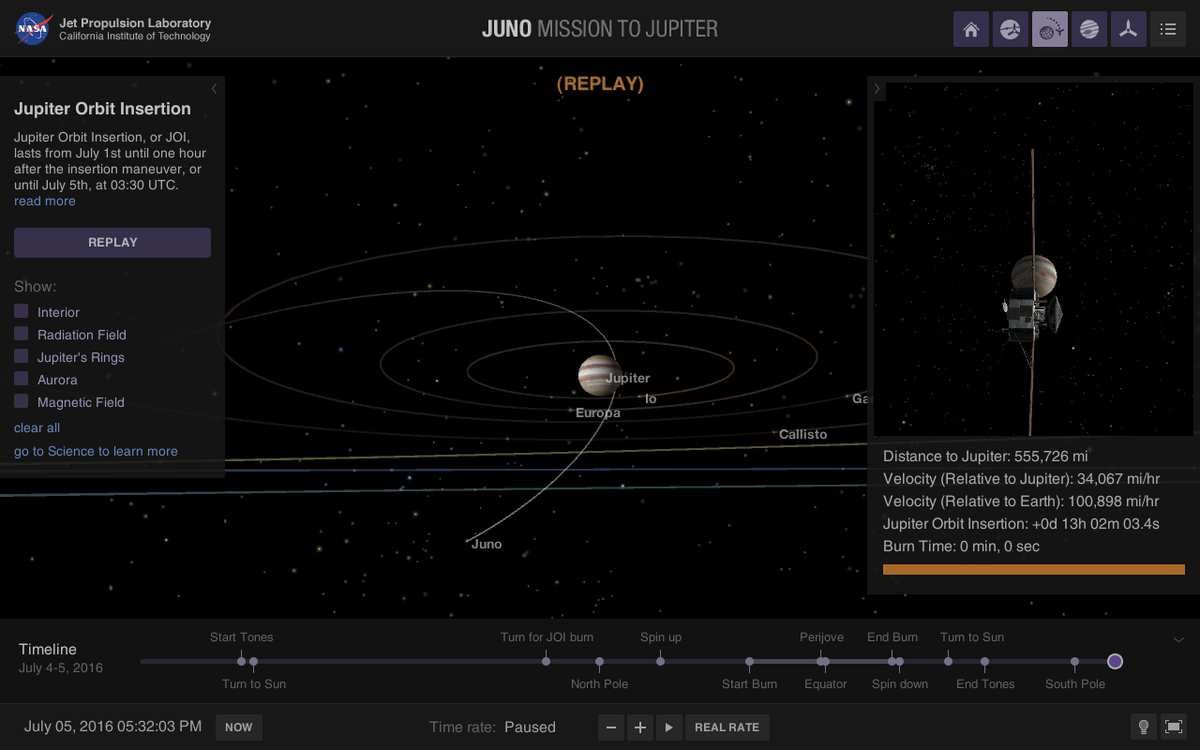
Task: Jump to North Pole timeline marker
Action: pos(599,661)
